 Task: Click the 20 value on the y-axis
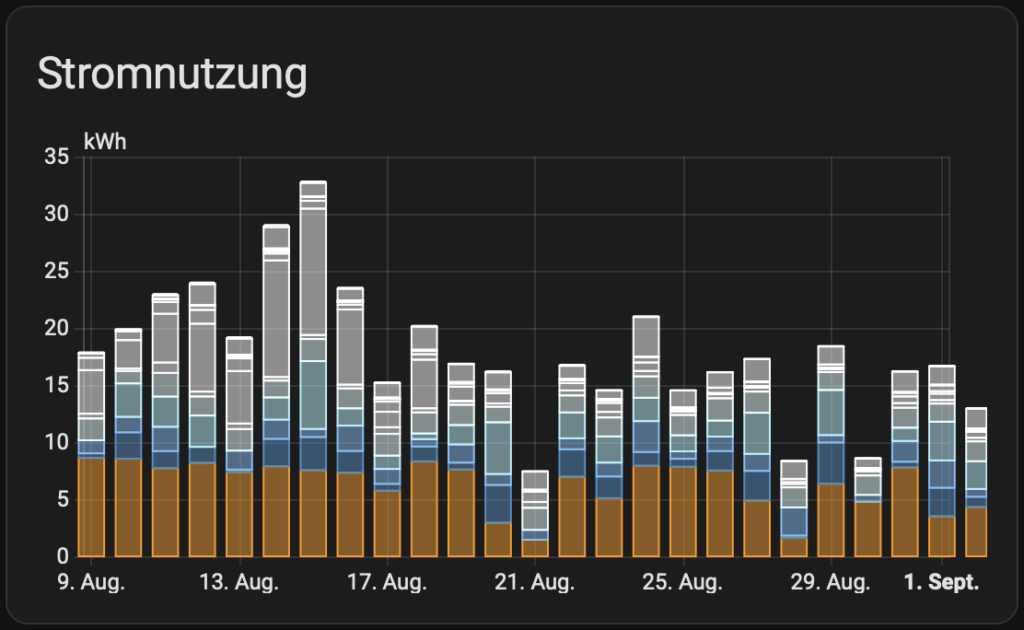pos(57,328)
